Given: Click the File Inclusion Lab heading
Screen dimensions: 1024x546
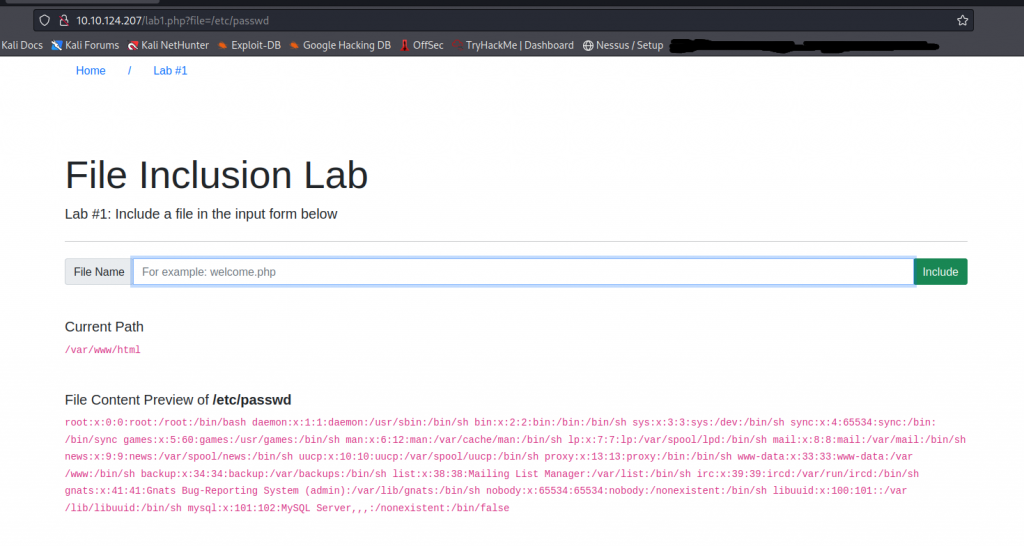Looking at the screenshot, I should click(216, 175).
